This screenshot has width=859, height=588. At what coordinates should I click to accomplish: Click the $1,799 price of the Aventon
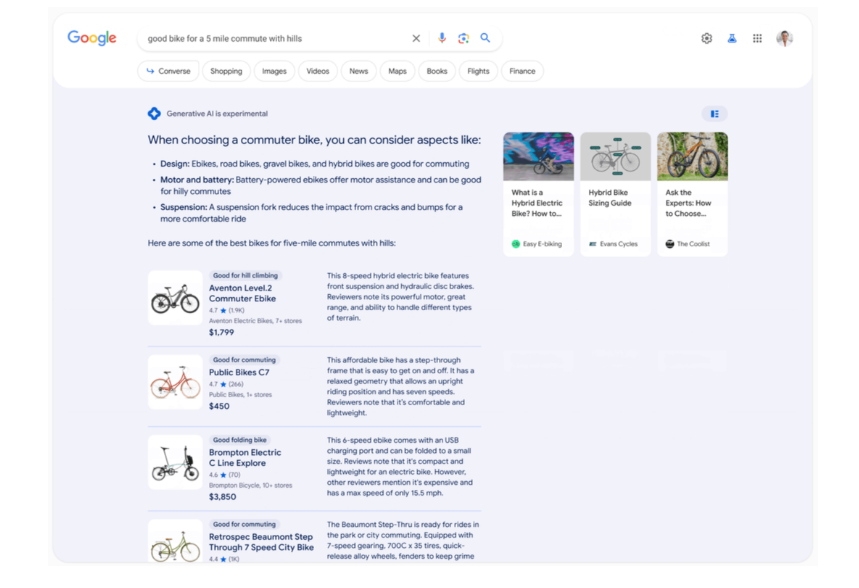221,332
